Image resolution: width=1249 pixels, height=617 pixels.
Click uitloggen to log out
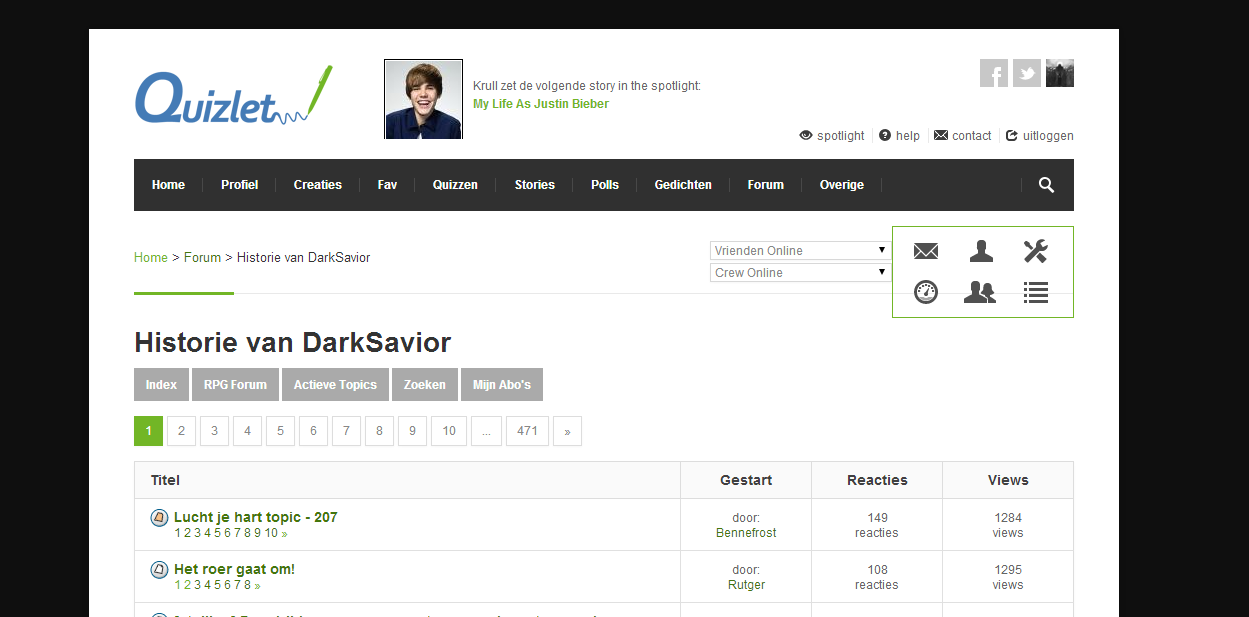click(1039, 136)
